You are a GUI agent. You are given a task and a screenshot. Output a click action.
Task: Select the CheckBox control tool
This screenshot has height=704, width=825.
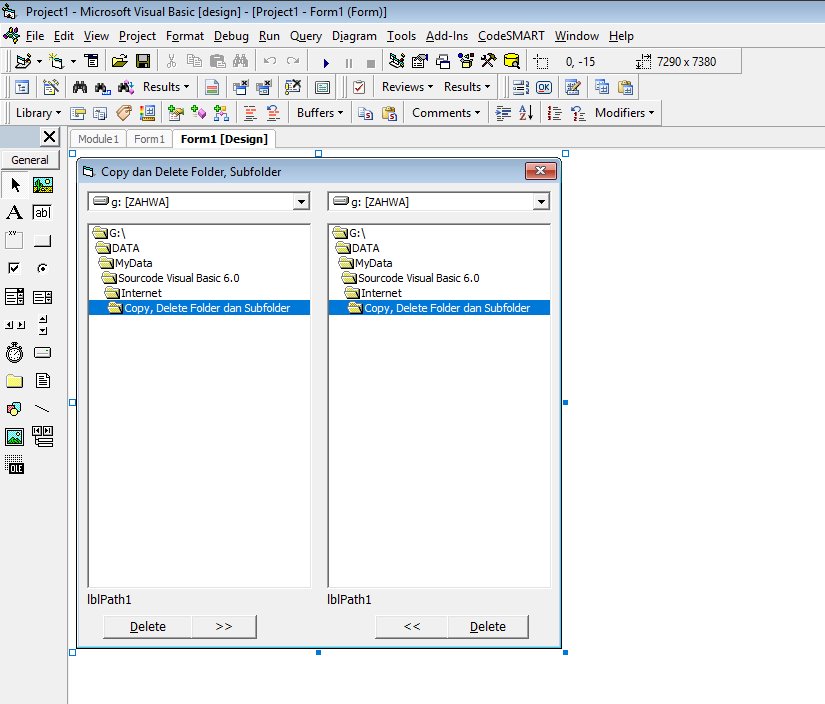[x=15, y=268]
